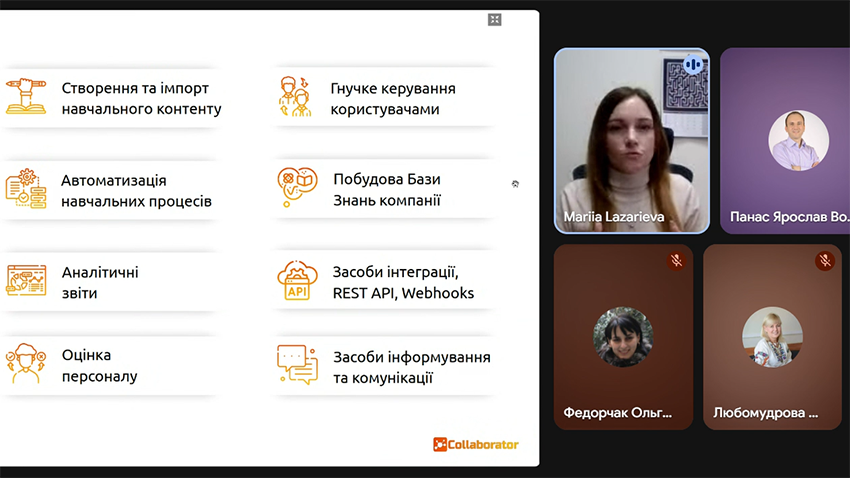Select Mariia Lazarieva's video tile
The image size is (850, 478).
pos(631,140)
